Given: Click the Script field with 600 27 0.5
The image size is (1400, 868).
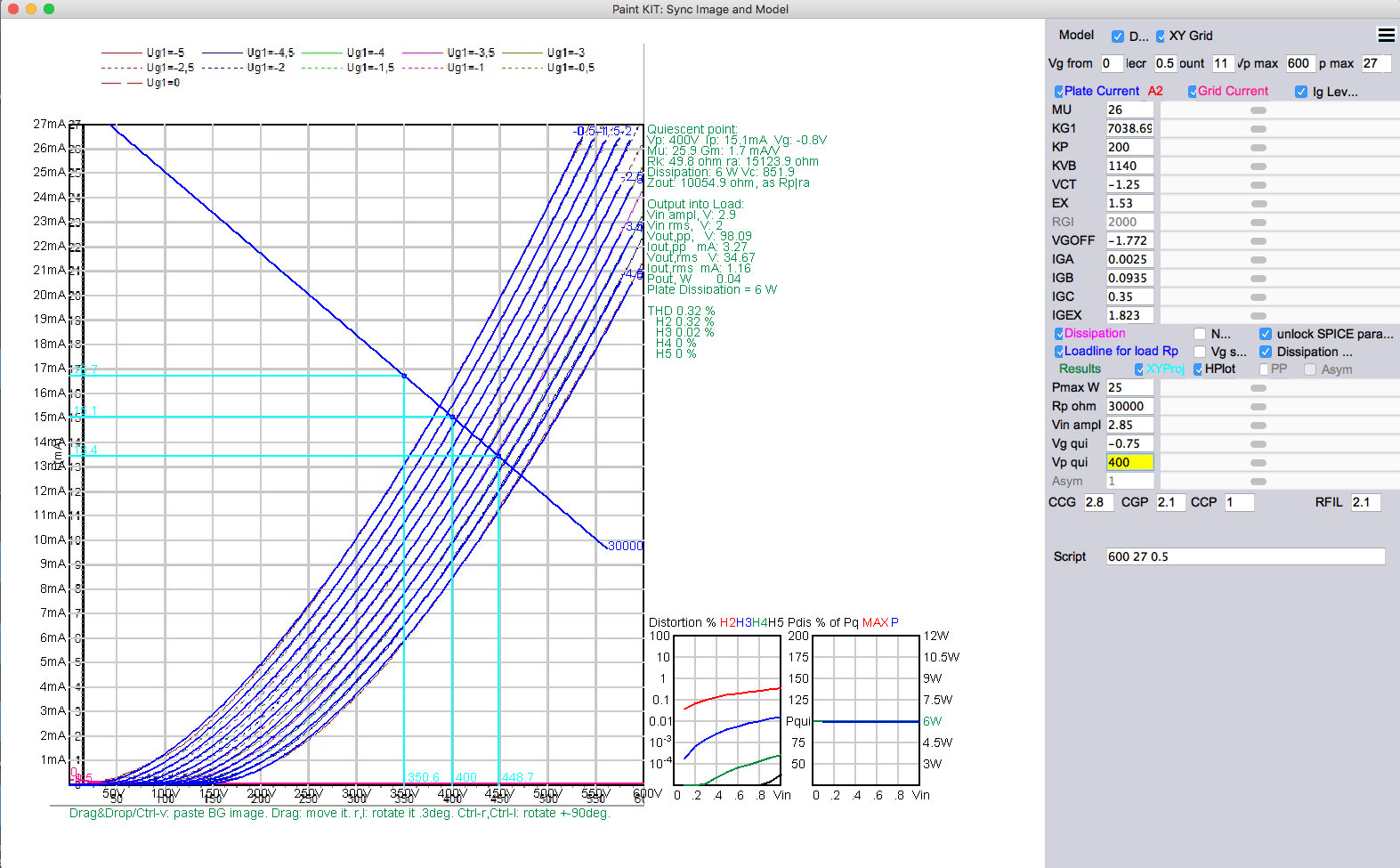Looking at the screenshot, I should [1245, 556].
